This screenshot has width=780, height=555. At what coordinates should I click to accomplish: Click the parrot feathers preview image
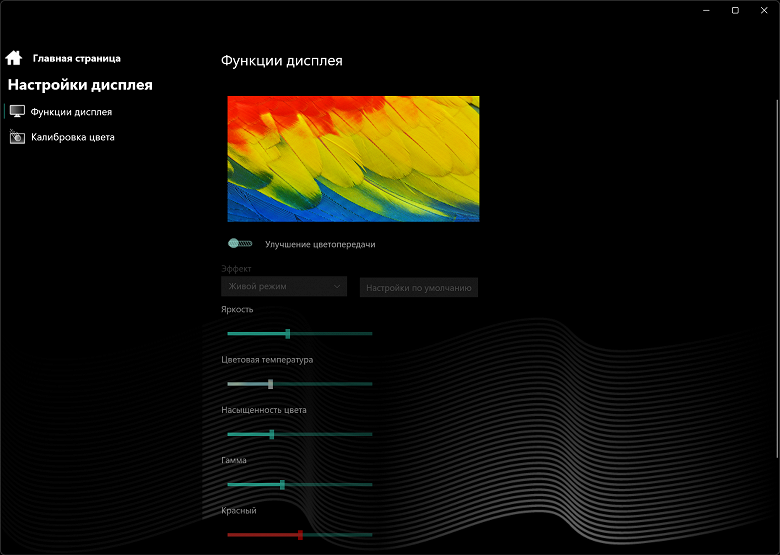[x=353, y=158]
